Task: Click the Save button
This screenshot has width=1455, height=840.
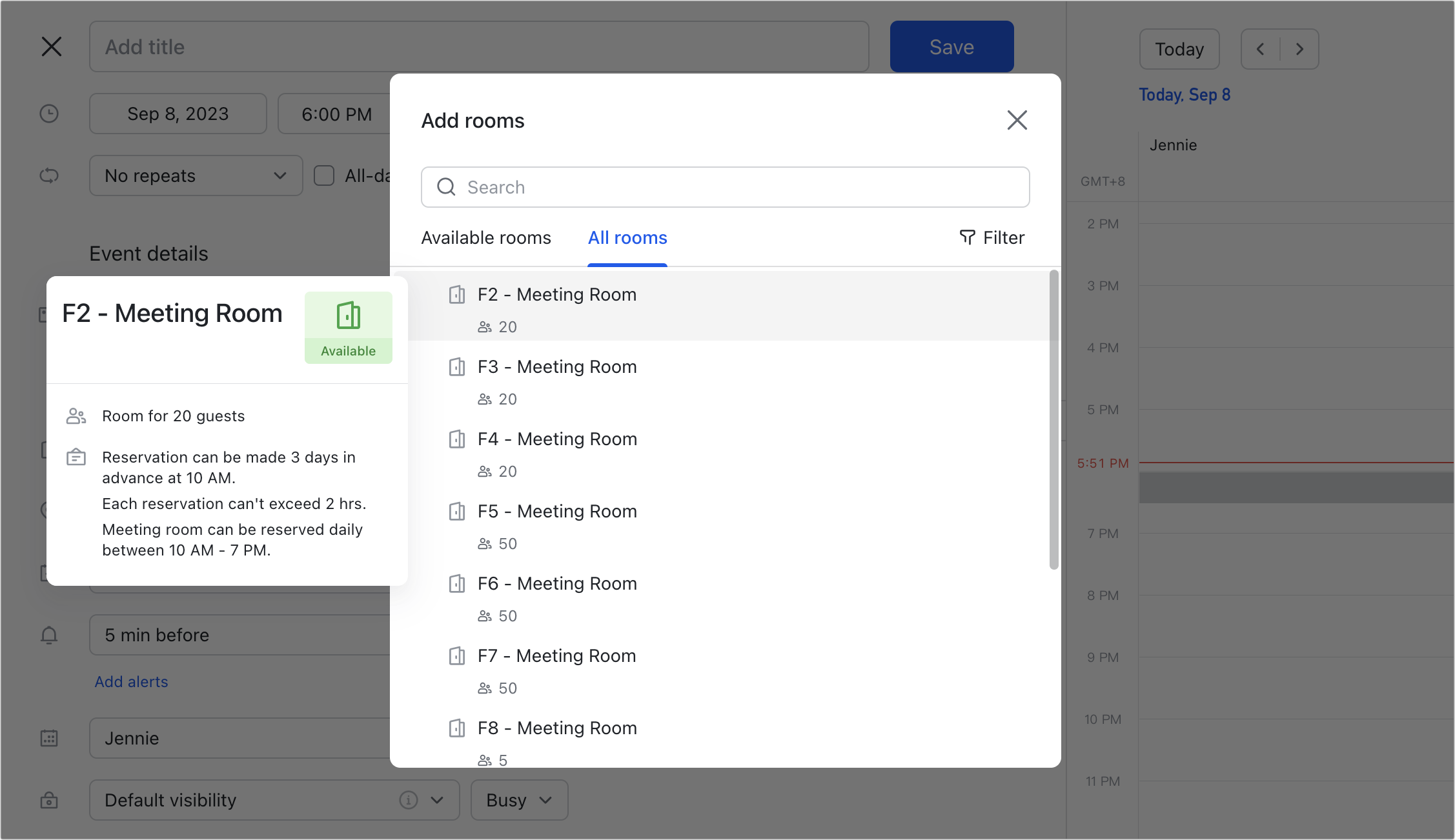Action: (951, 46)
